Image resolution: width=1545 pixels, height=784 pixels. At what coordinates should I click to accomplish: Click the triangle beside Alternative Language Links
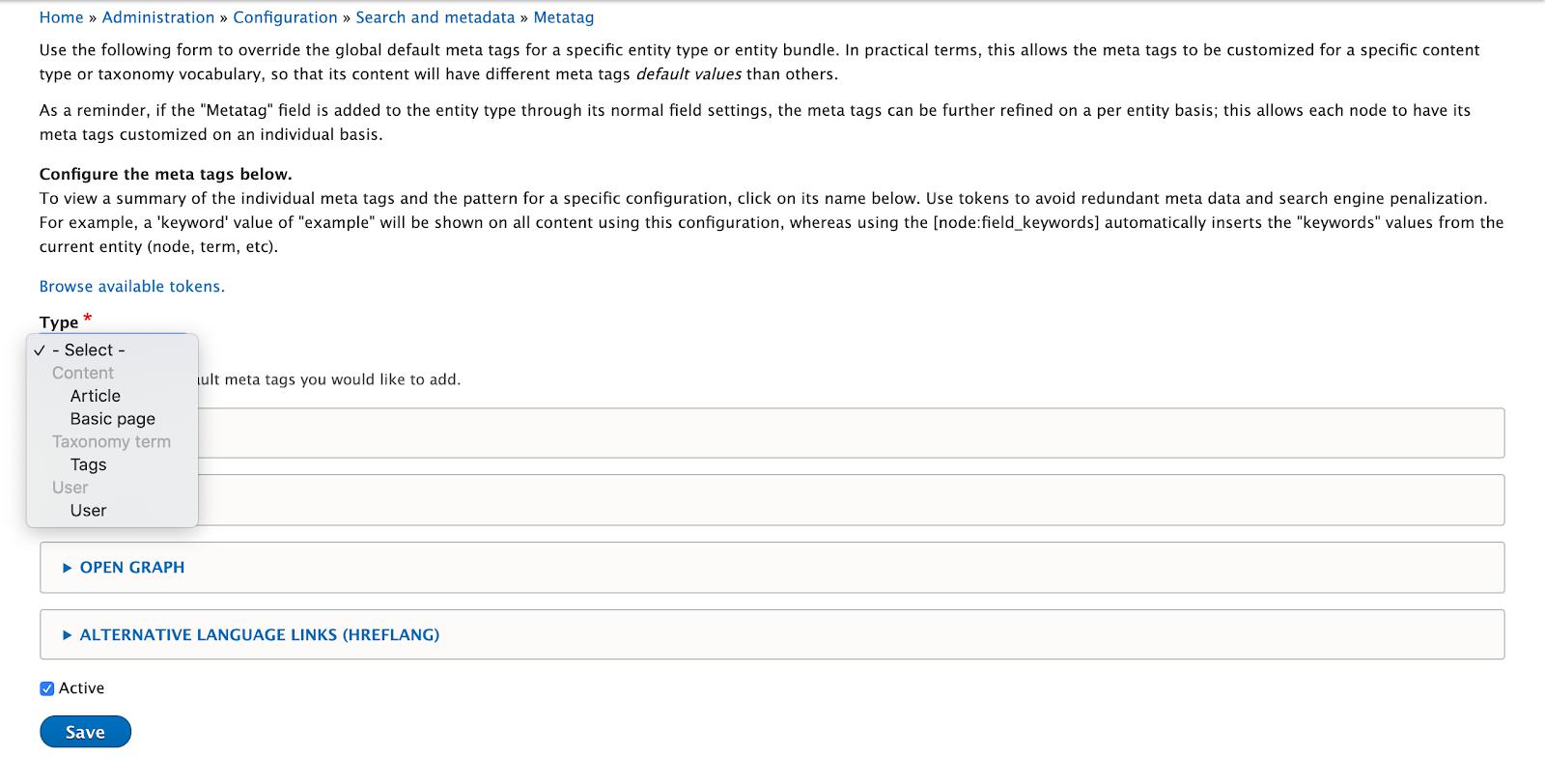67,635
